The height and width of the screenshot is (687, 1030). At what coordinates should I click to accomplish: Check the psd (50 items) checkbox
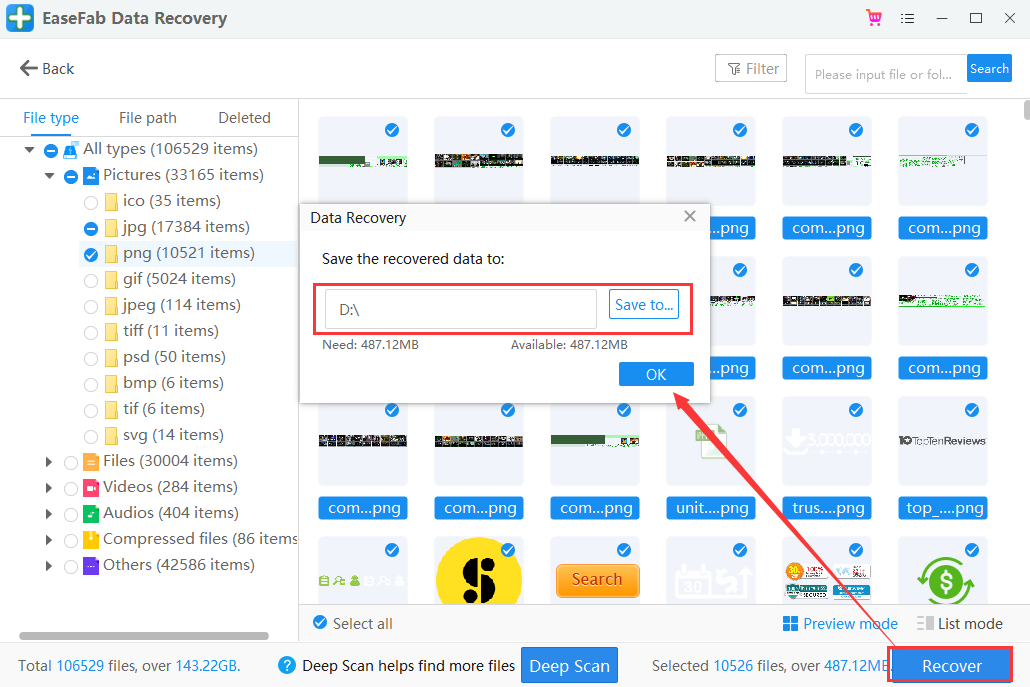(x=91, y=358)
